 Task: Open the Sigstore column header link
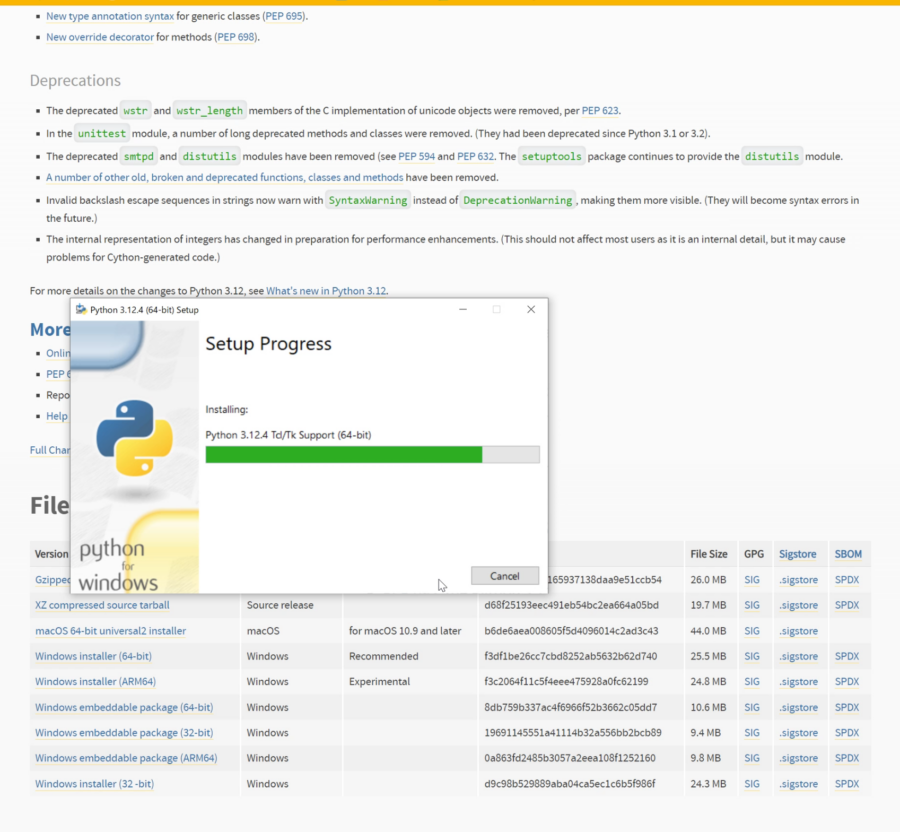(x=797, y=554)
